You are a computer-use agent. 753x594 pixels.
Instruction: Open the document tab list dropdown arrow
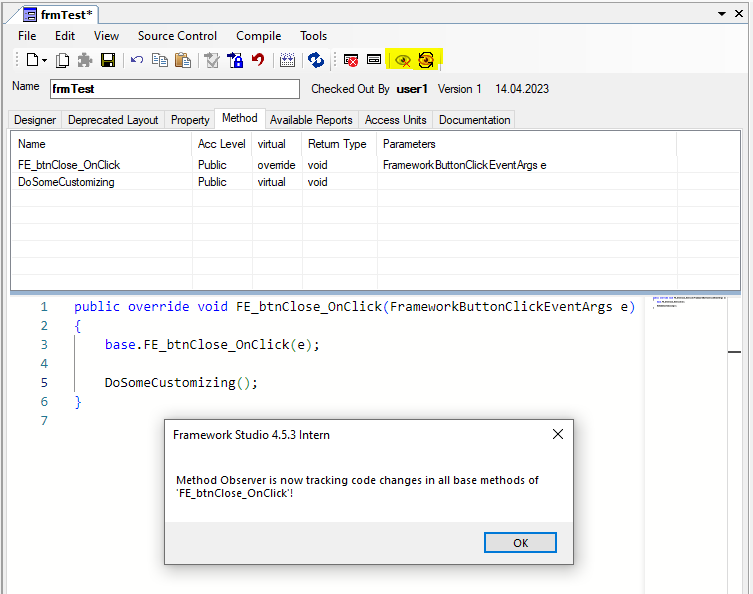[722, 14]
